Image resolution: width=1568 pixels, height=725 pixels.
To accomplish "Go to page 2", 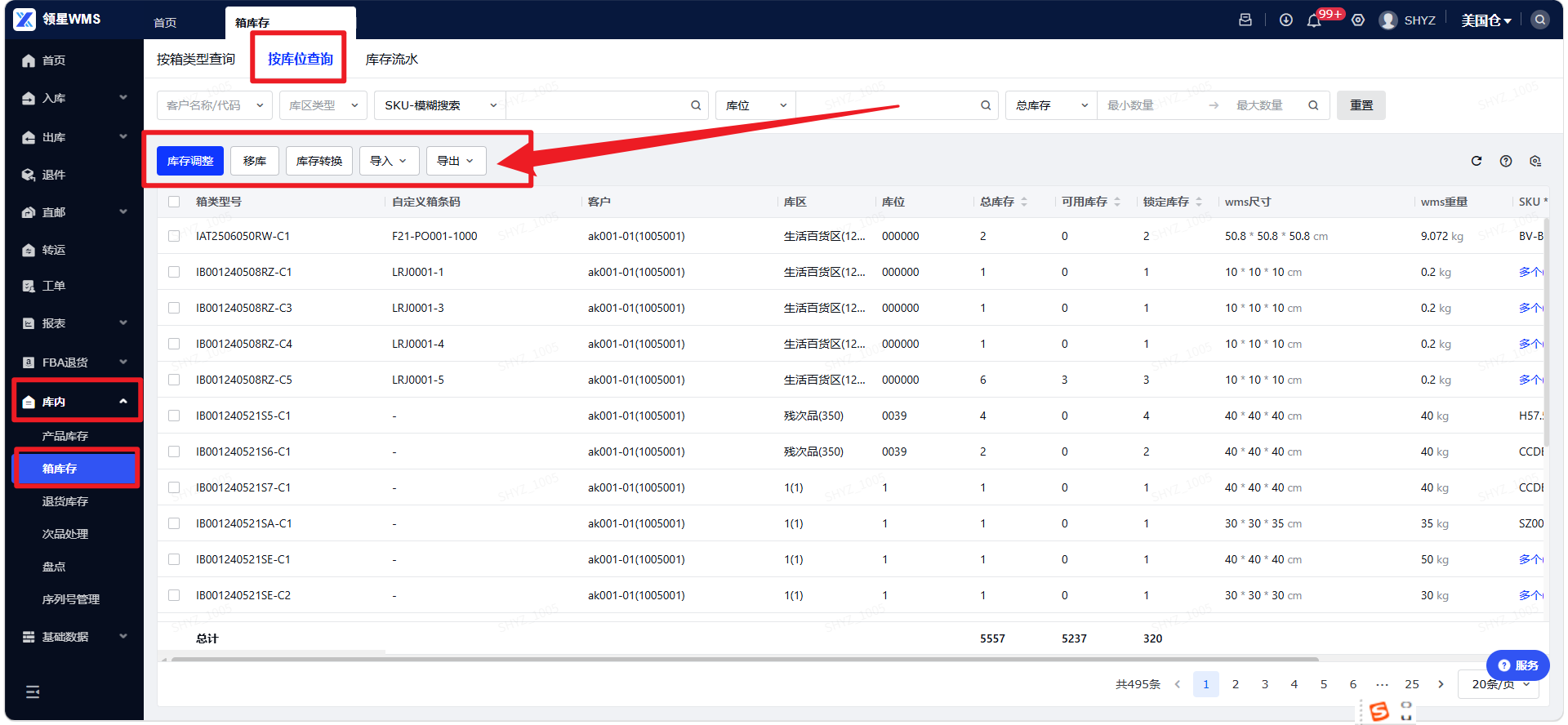I will (x=1236, y=684).
